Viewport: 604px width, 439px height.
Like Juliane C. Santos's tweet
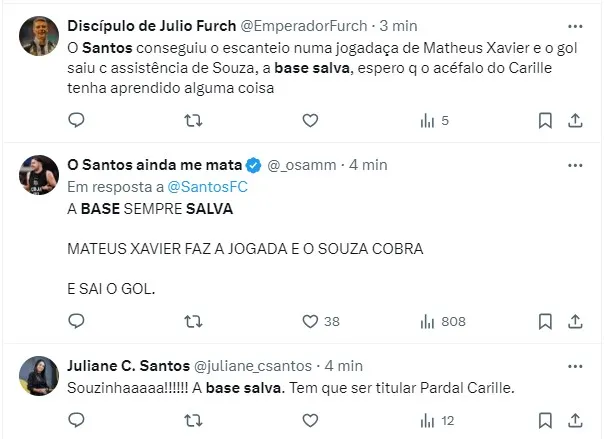pos(310,420)
